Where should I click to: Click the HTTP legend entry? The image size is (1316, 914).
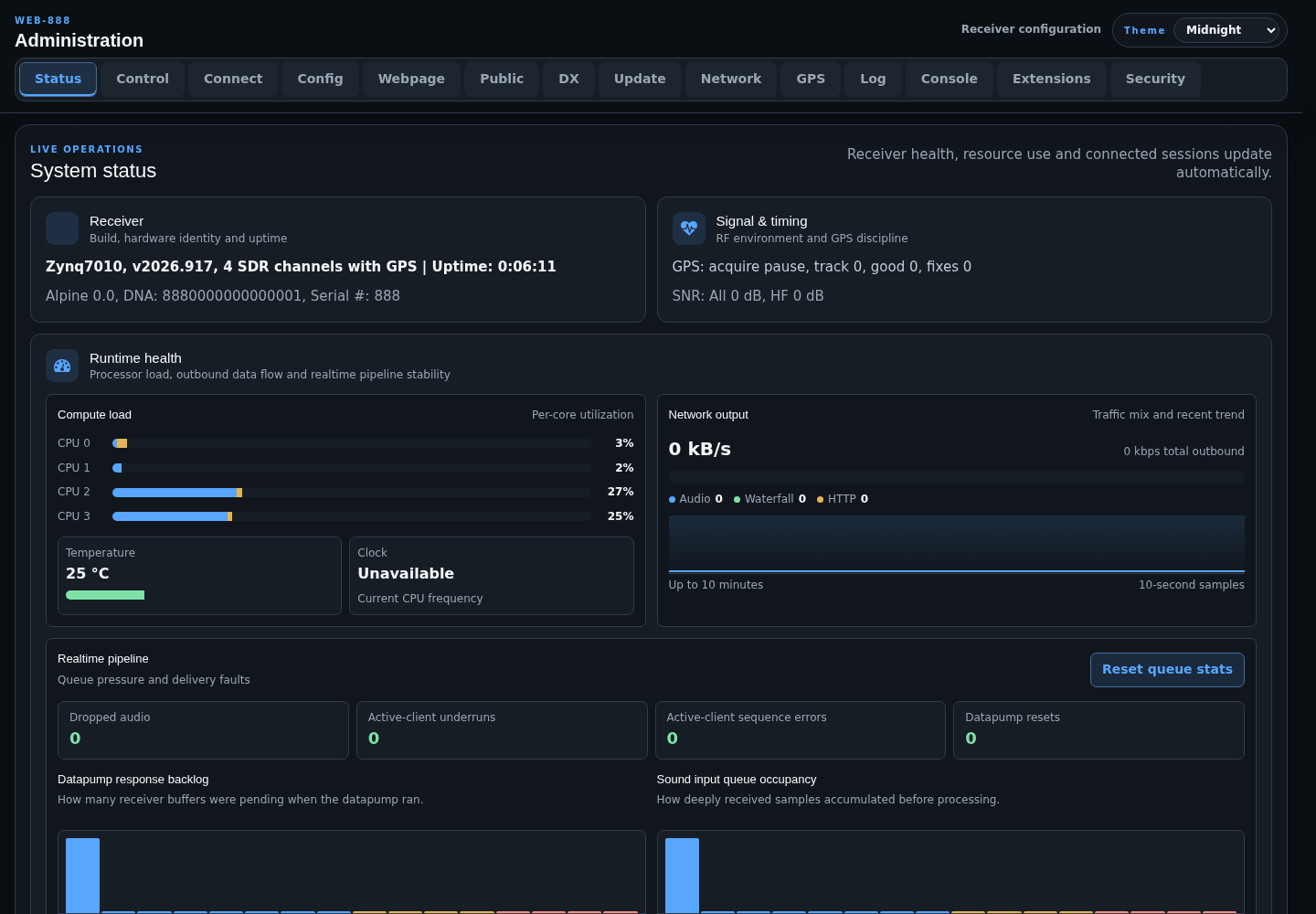coord(843,499)
